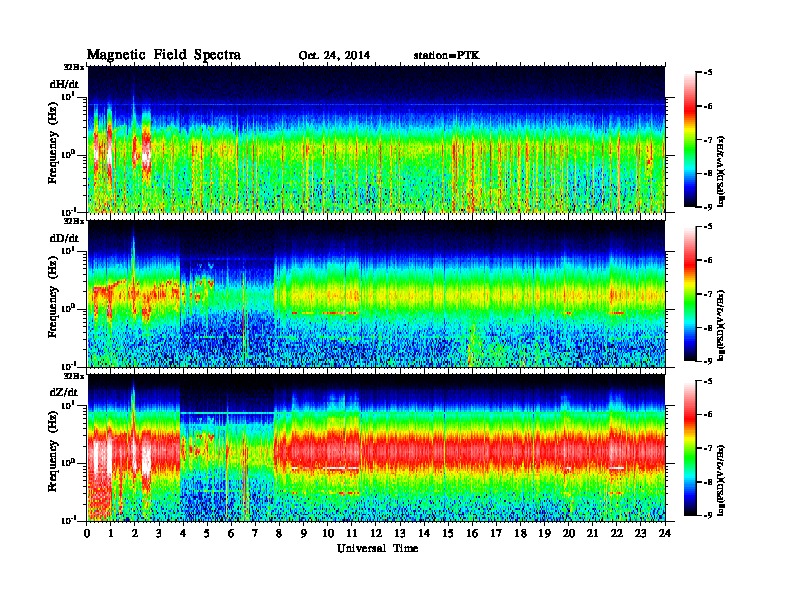This screenshot has height=612, width=792.
Task: Click the hour '15' time-axis tick label
Action: point(448,533)
